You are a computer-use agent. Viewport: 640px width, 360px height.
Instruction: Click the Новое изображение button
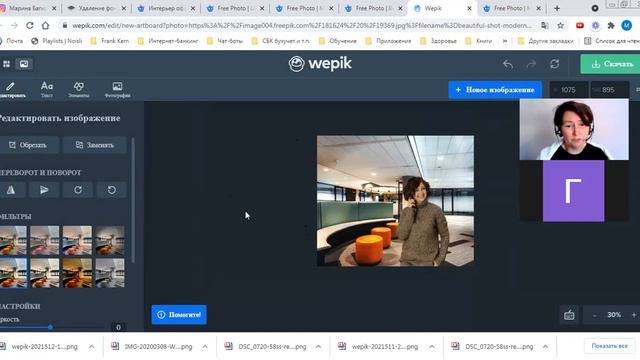[x=495, y=89]
